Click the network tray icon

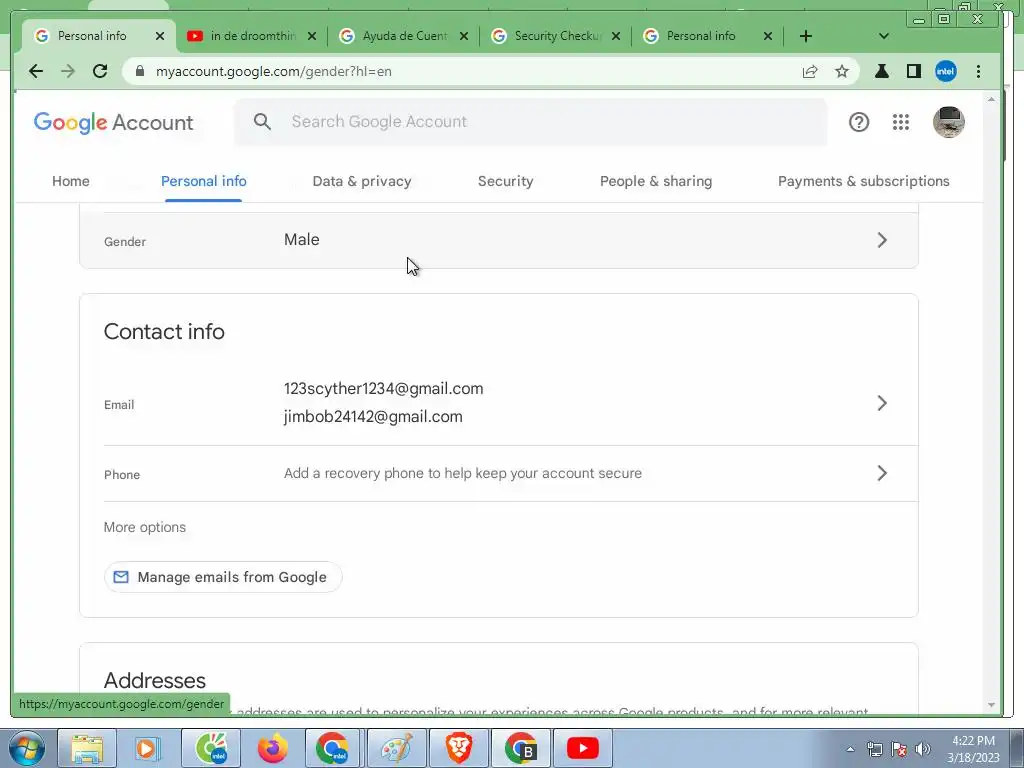coord(874,749)
